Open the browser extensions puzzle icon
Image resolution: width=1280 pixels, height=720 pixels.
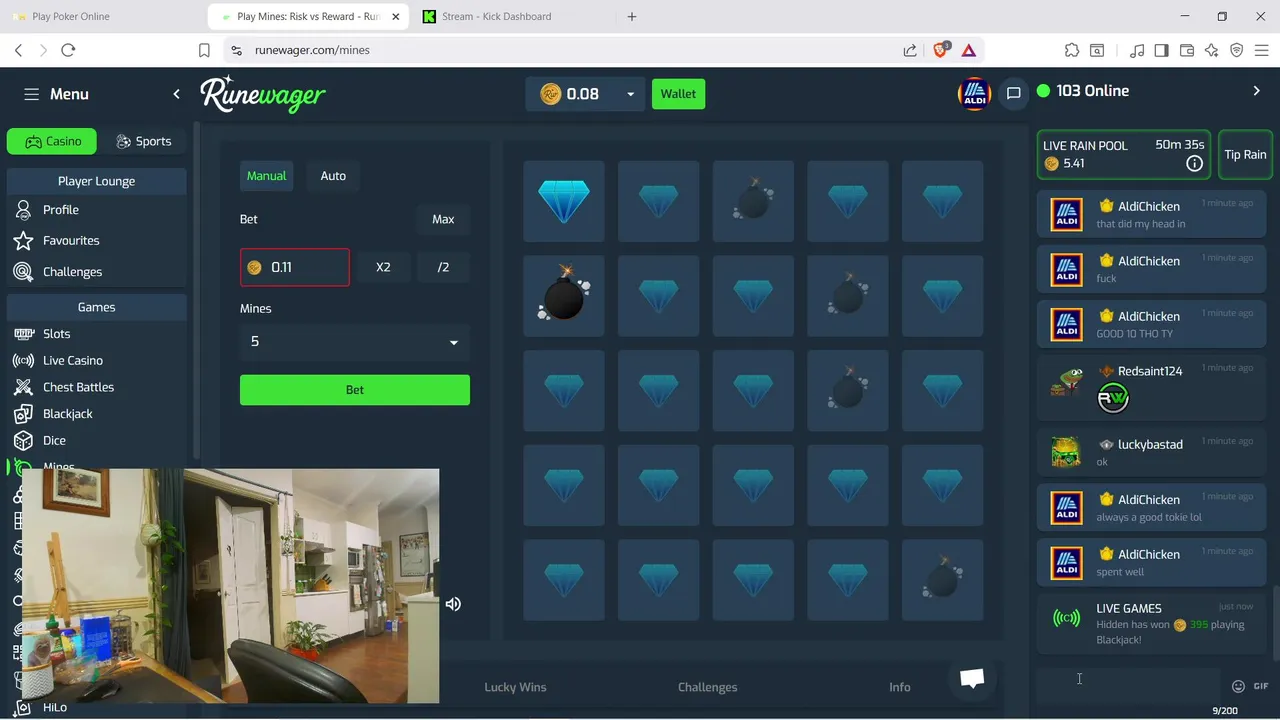(x=1072, y=50)
